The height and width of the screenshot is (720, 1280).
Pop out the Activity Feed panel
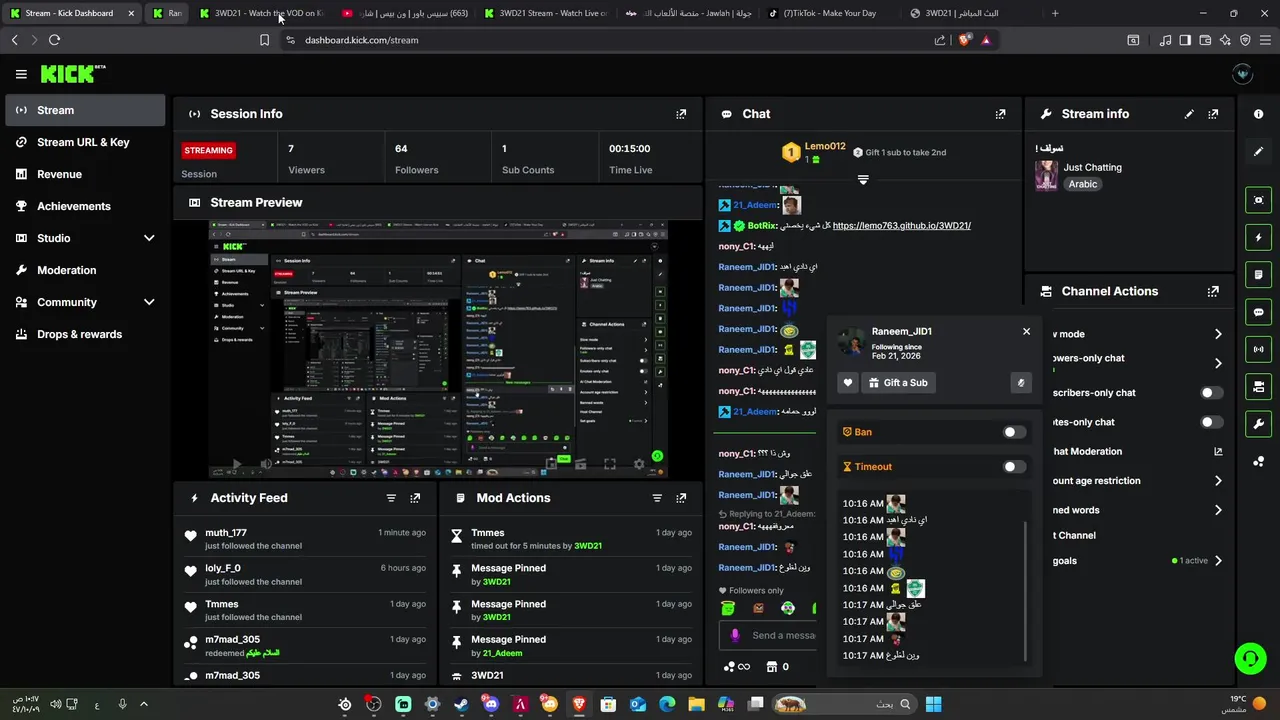pyautogui.click(x=415, y=498)
